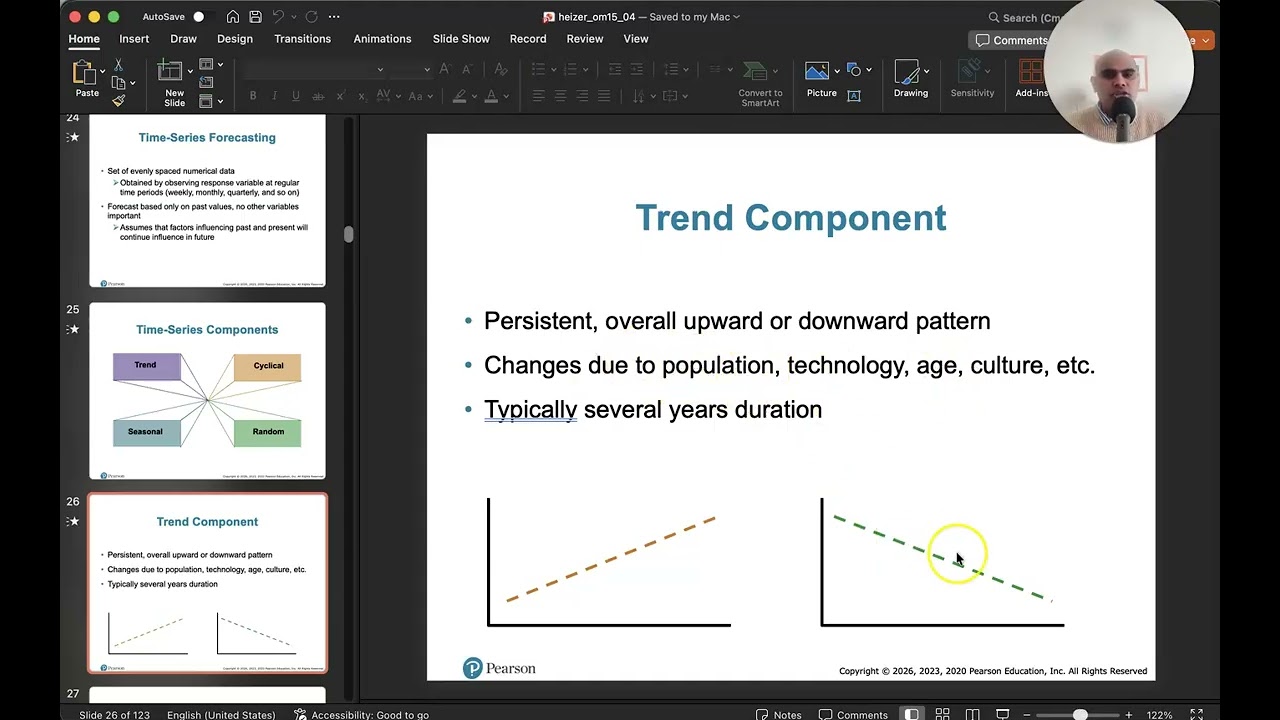This screenshot has height=720, width=1280.
Task: Click the Sensitivity icon
Action: (x=970, y=72)
